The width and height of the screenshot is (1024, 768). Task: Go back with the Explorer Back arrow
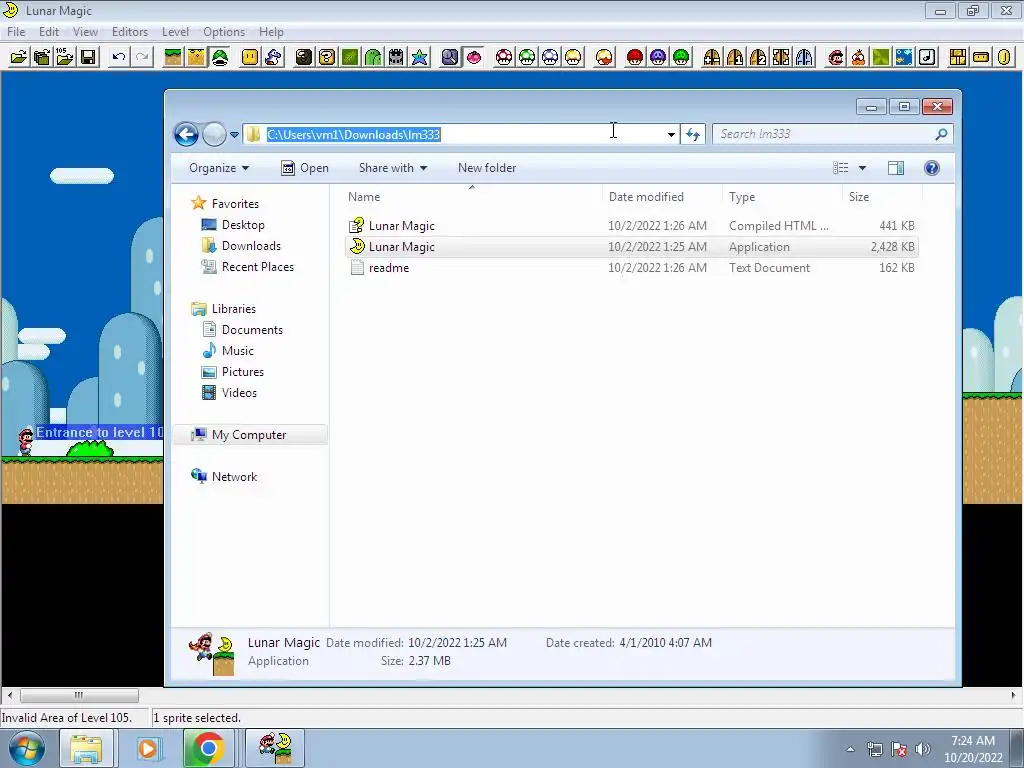click(186, 135)
